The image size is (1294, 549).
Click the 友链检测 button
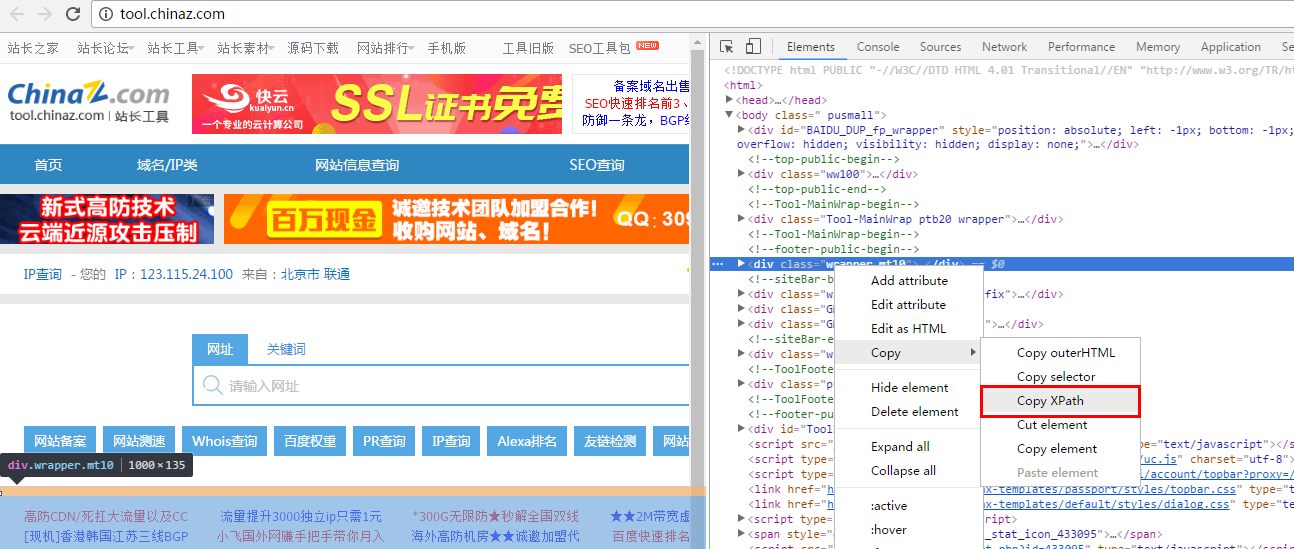[x=610, y=441]
